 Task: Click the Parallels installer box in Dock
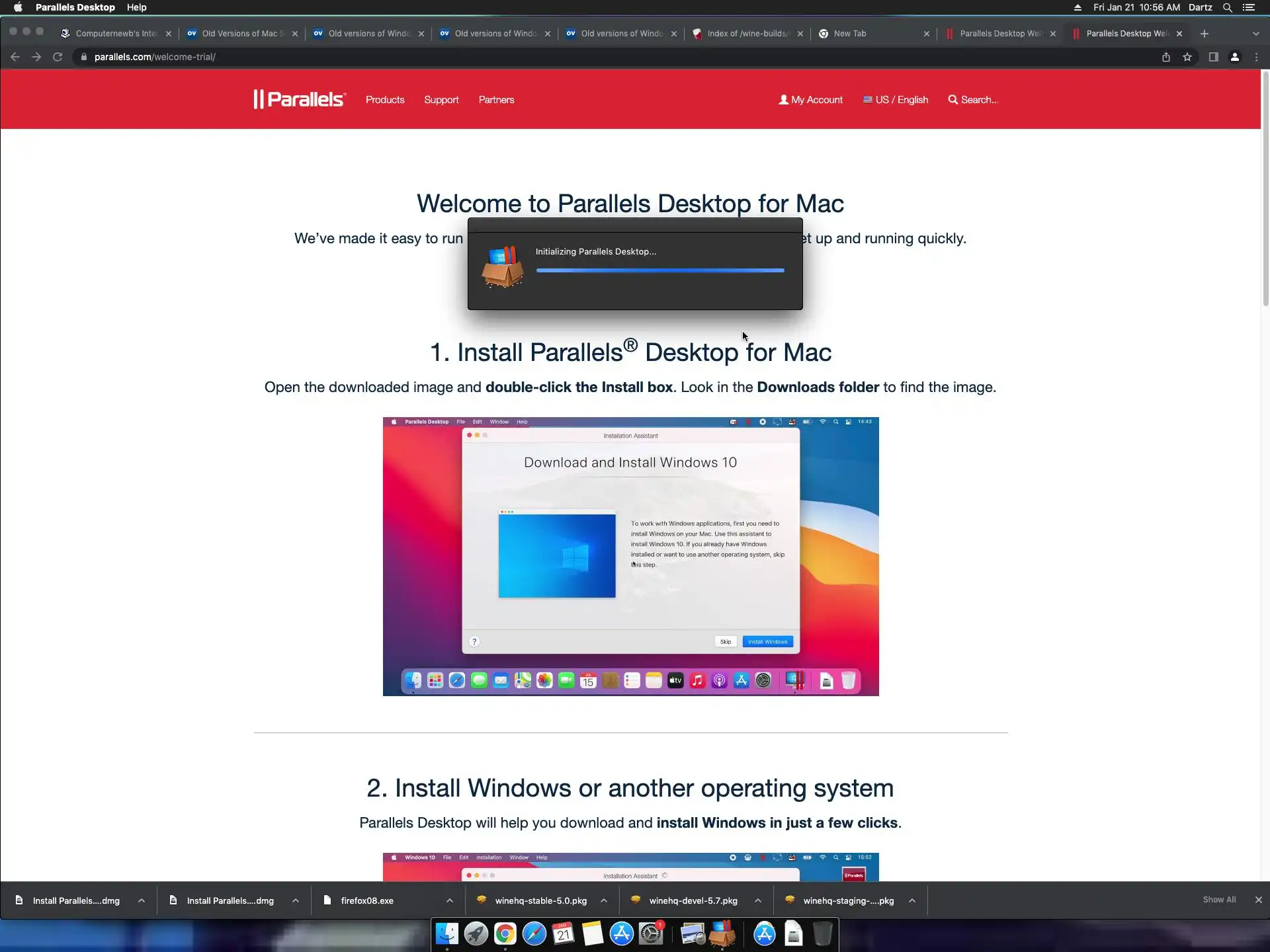click(722, 933)
